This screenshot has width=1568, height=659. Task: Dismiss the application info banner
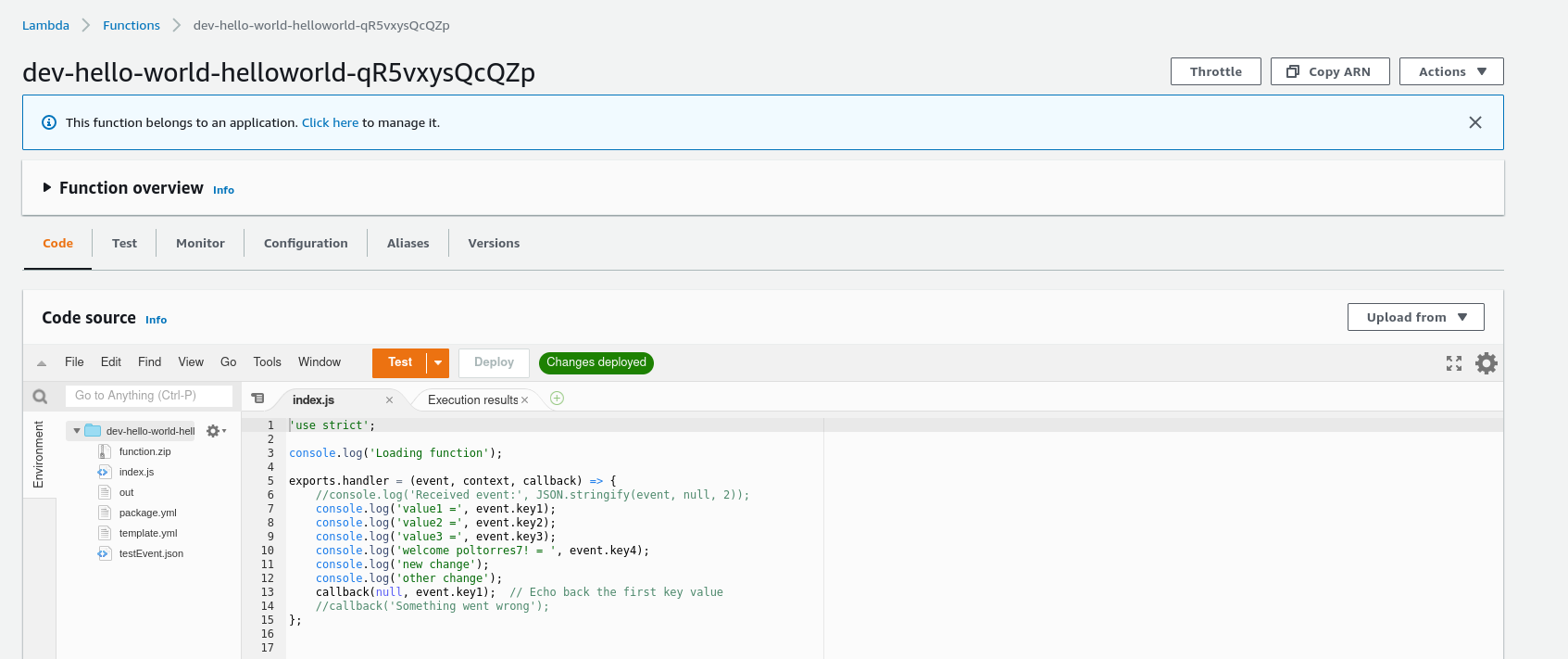[x=1475, y=122]
